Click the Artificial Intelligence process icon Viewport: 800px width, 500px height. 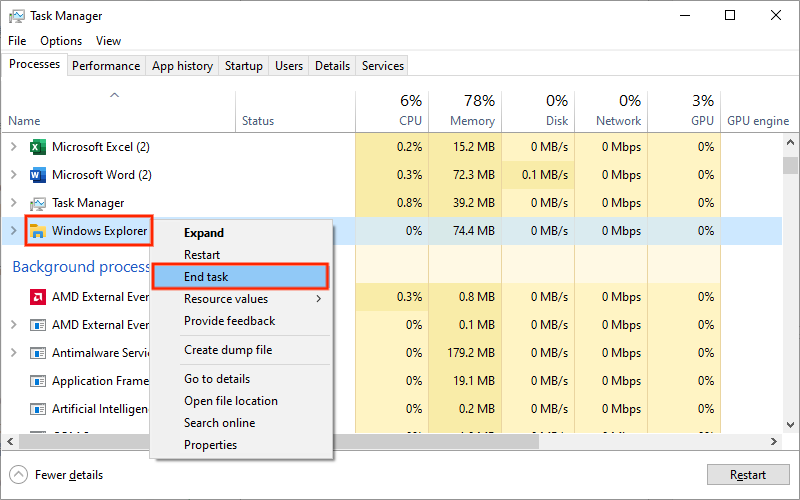click(37, 409)
